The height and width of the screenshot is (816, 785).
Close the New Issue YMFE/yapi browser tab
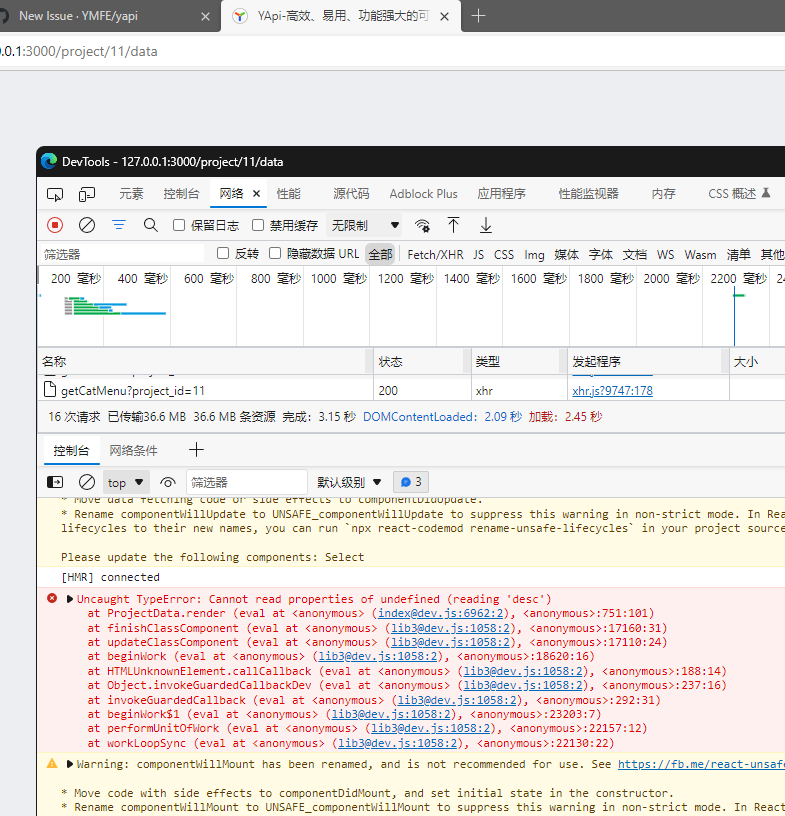point(206,17)
